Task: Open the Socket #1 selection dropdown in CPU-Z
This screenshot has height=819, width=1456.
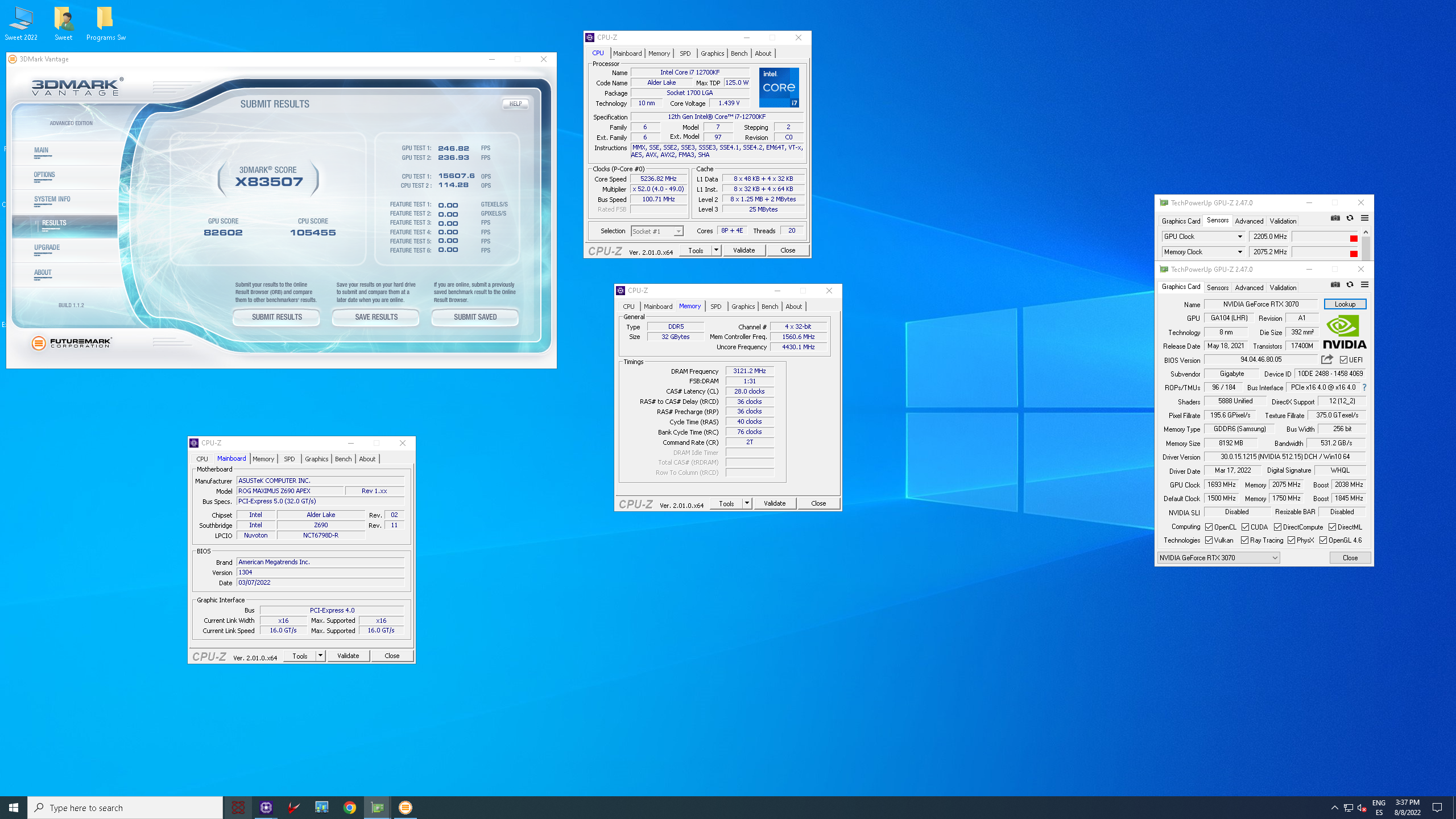Action: (x=657, y=231)
